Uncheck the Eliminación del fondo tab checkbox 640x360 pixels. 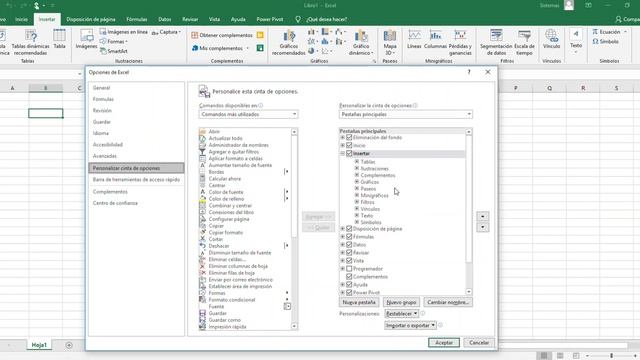(349, 138)
